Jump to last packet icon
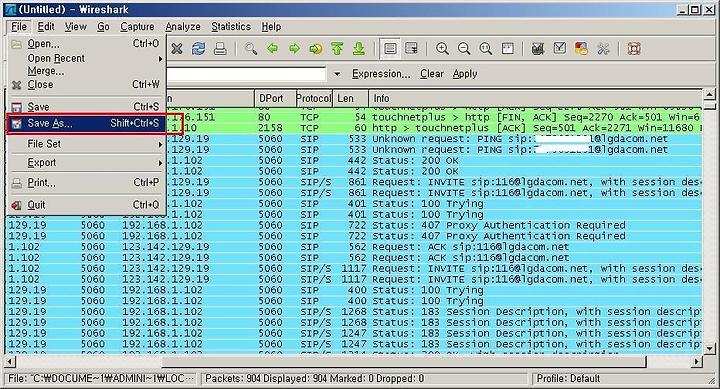Image resolution: width=720 pixels, height=389 pixels. pyautogui.click(x=359, y=49)
